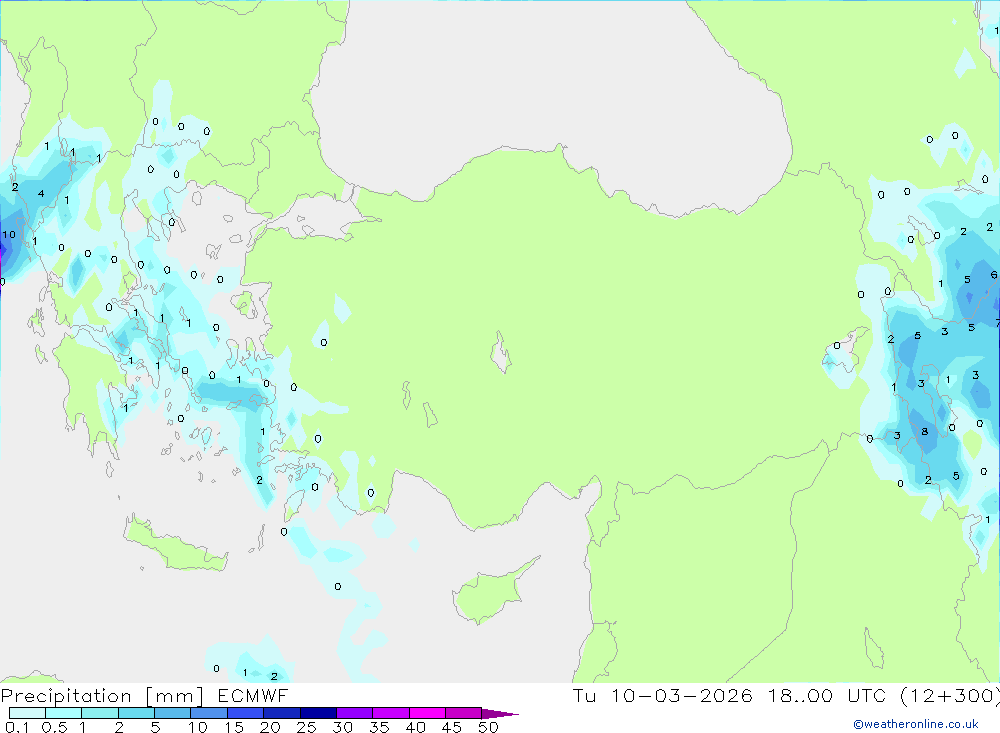Click the "(12+300)" forecast offset text

click(x=950, y=696)
